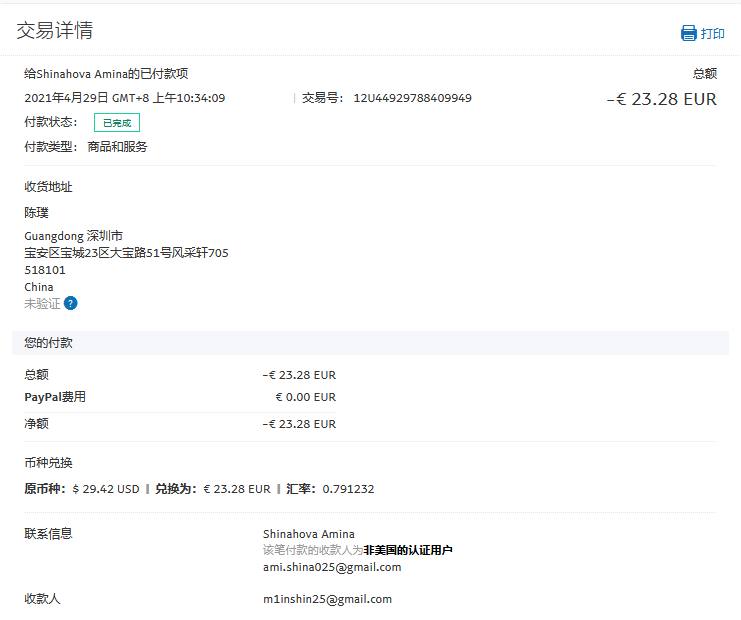Click the 收货地址 shipping address heading
Viewport: 741px width, 620px height.
coord(48,187)
